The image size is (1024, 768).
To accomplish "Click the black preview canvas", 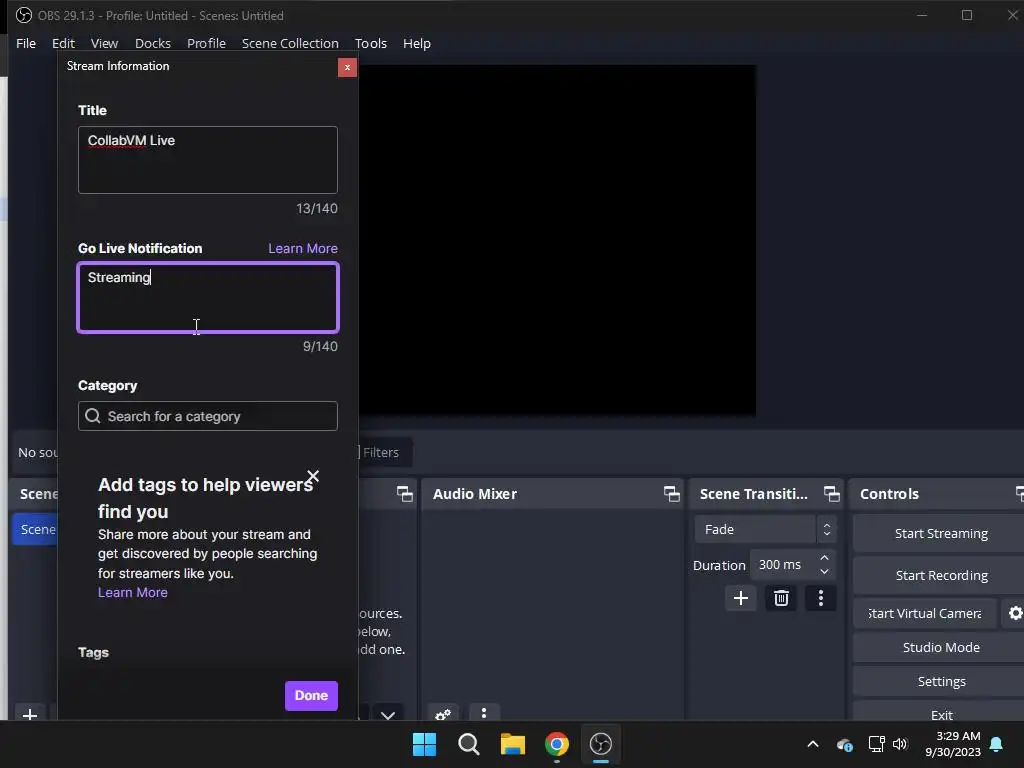I will (x=557, y=239).
